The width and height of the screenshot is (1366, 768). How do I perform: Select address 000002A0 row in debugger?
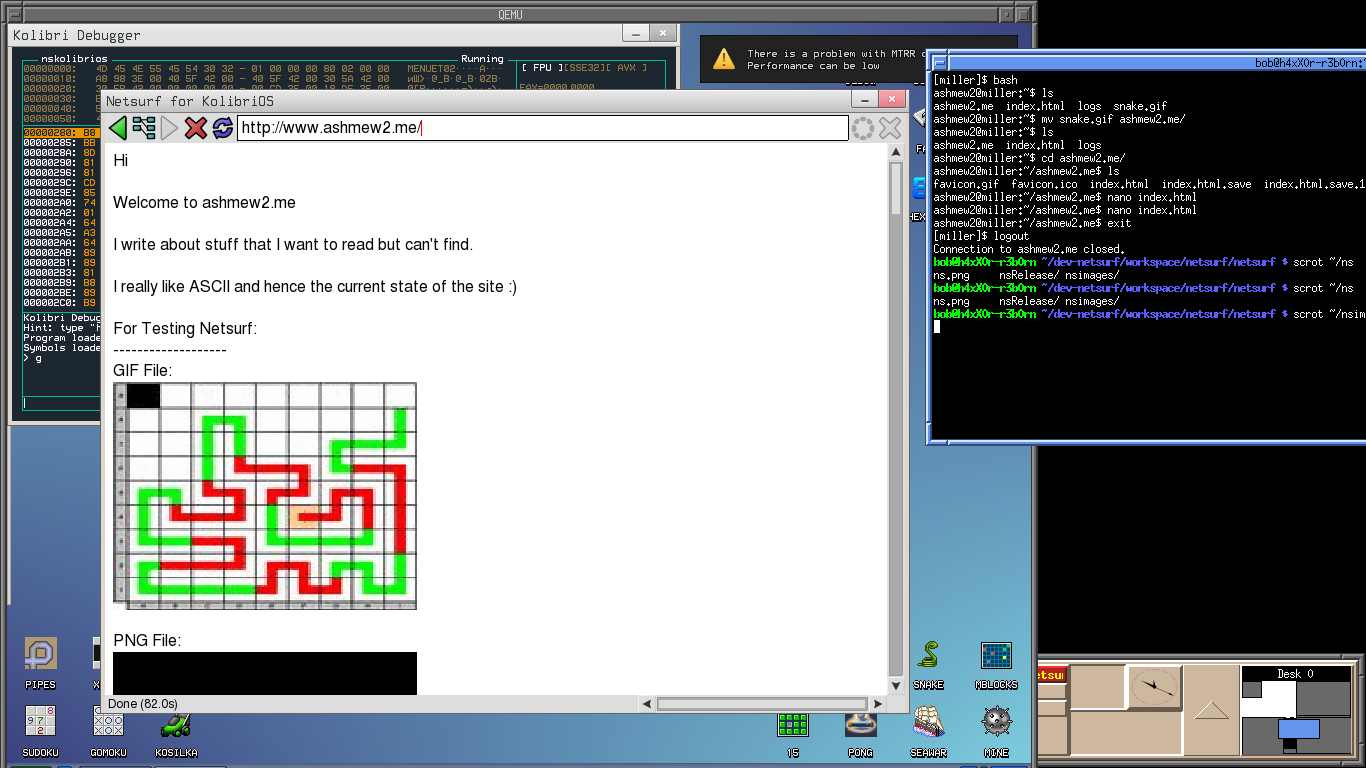point(60,202)
